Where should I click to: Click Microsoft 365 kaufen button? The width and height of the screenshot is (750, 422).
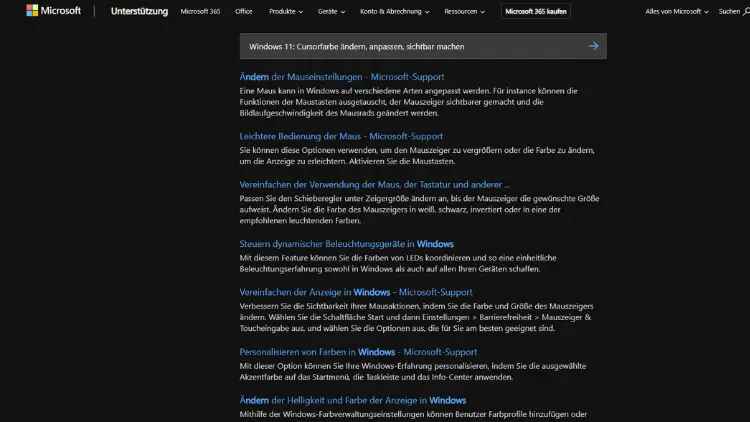536,11
